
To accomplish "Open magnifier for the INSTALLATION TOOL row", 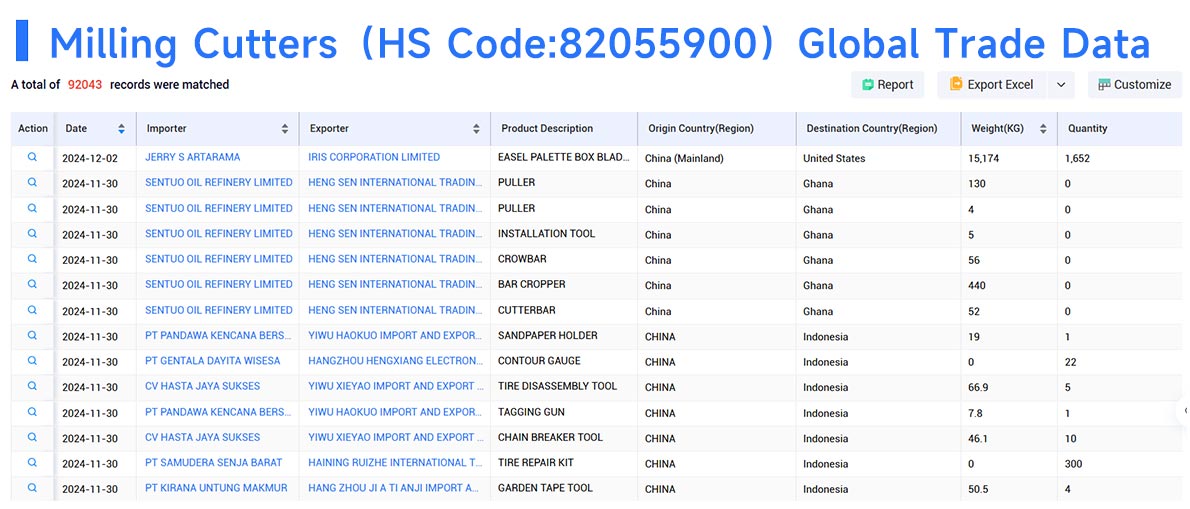I will [32, 234].
